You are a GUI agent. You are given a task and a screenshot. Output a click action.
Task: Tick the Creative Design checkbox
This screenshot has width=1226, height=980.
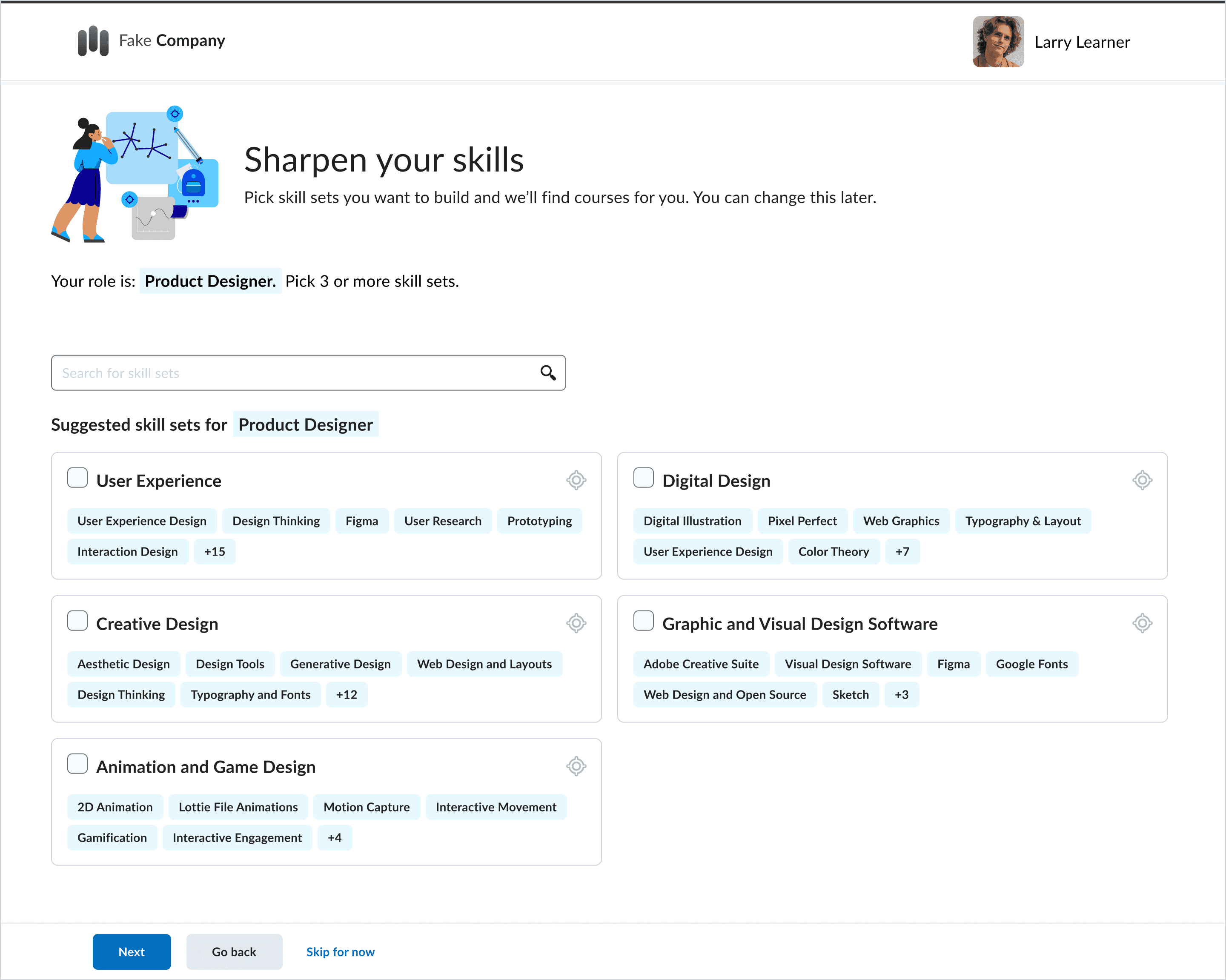[77, 621]
